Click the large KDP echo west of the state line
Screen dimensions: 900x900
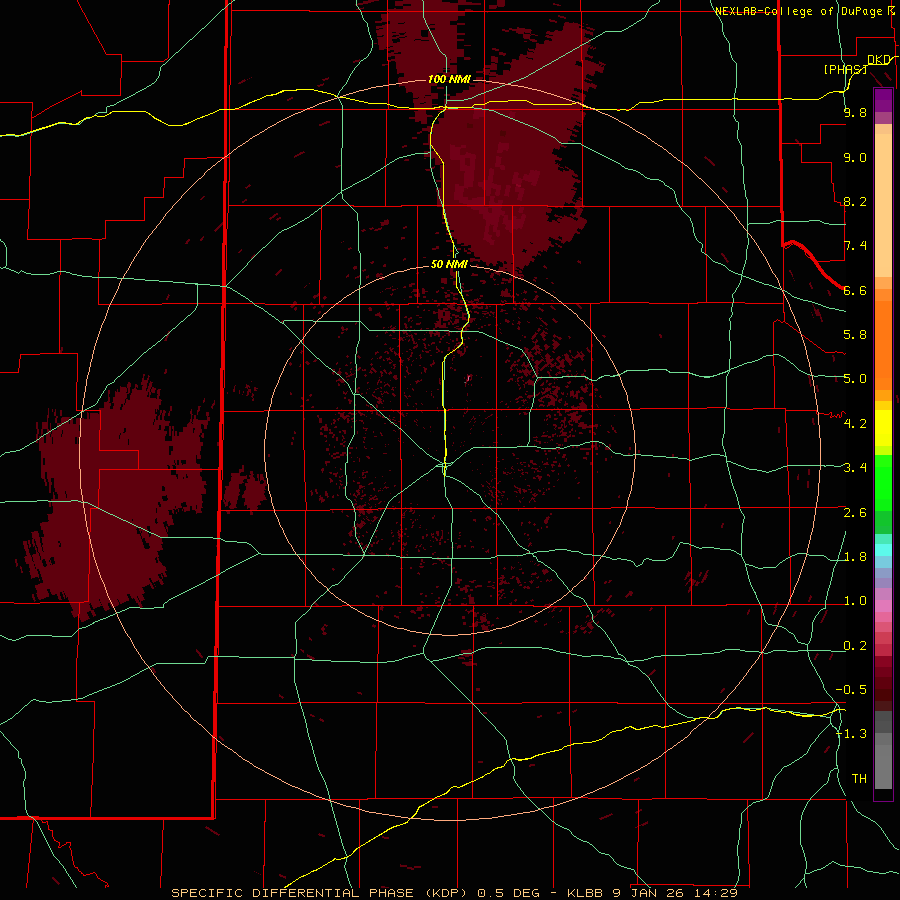(x=118, y=499)
